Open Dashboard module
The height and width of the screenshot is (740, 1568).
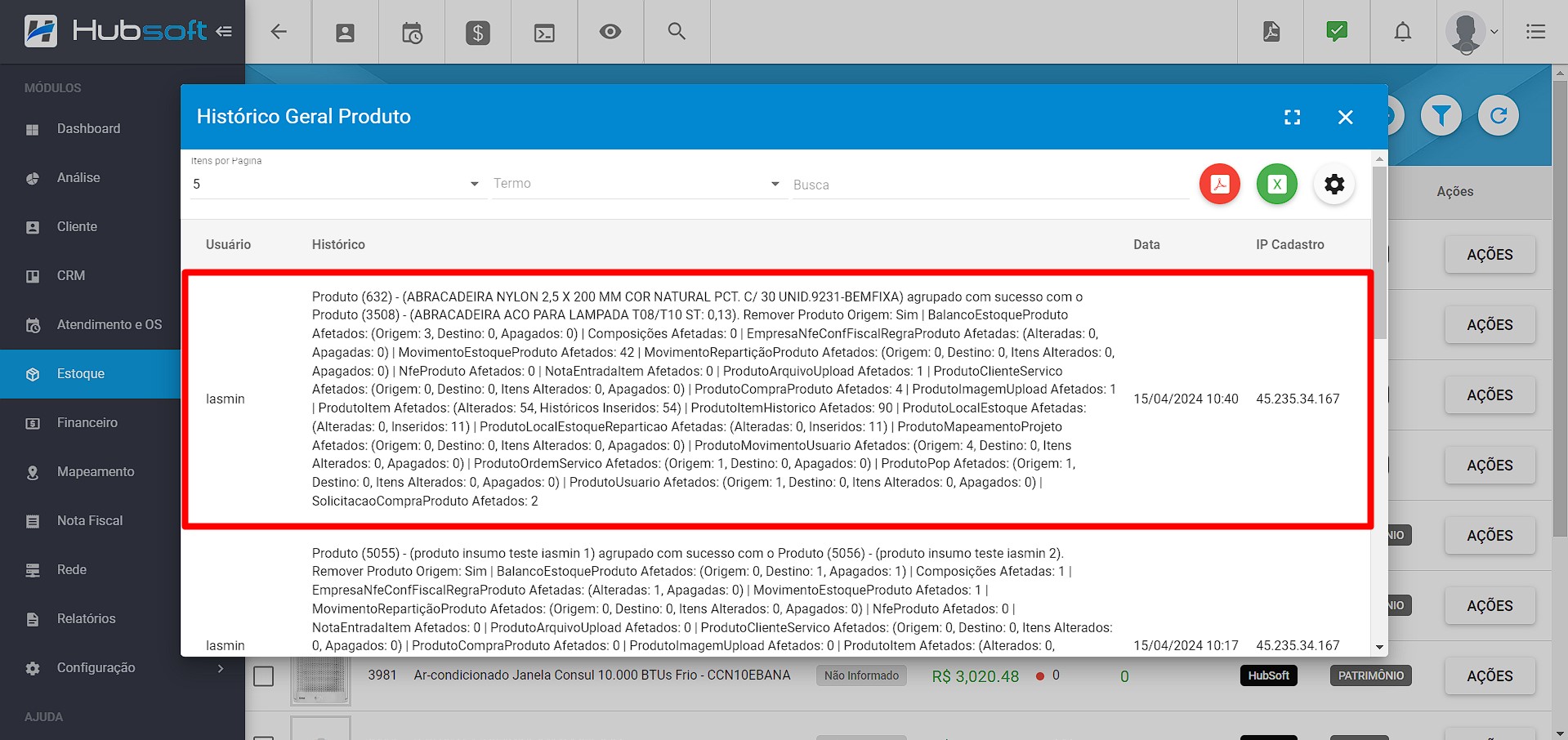(x=90, y=129)
